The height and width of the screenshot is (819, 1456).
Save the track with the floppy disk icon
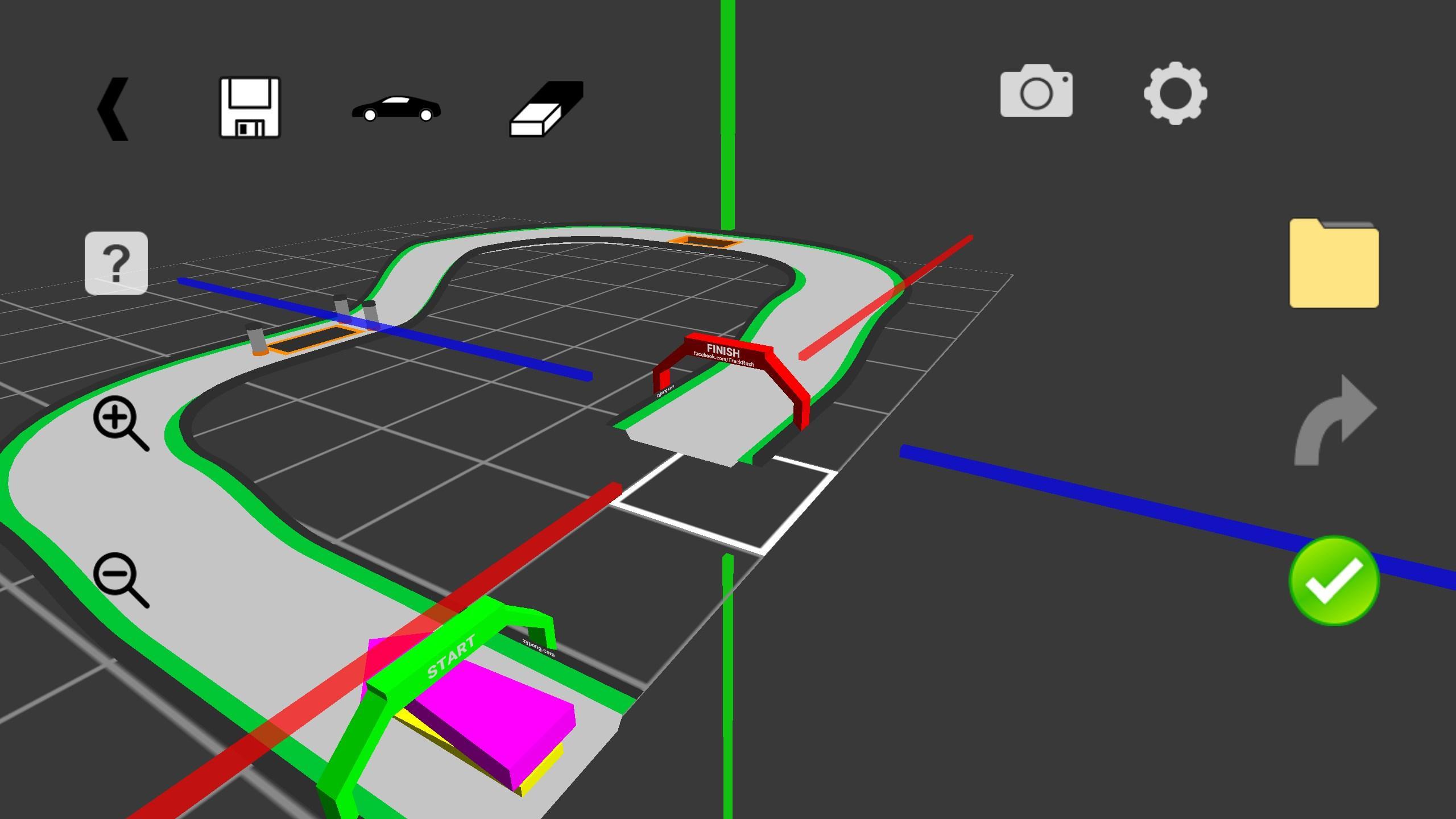(249, 106)
